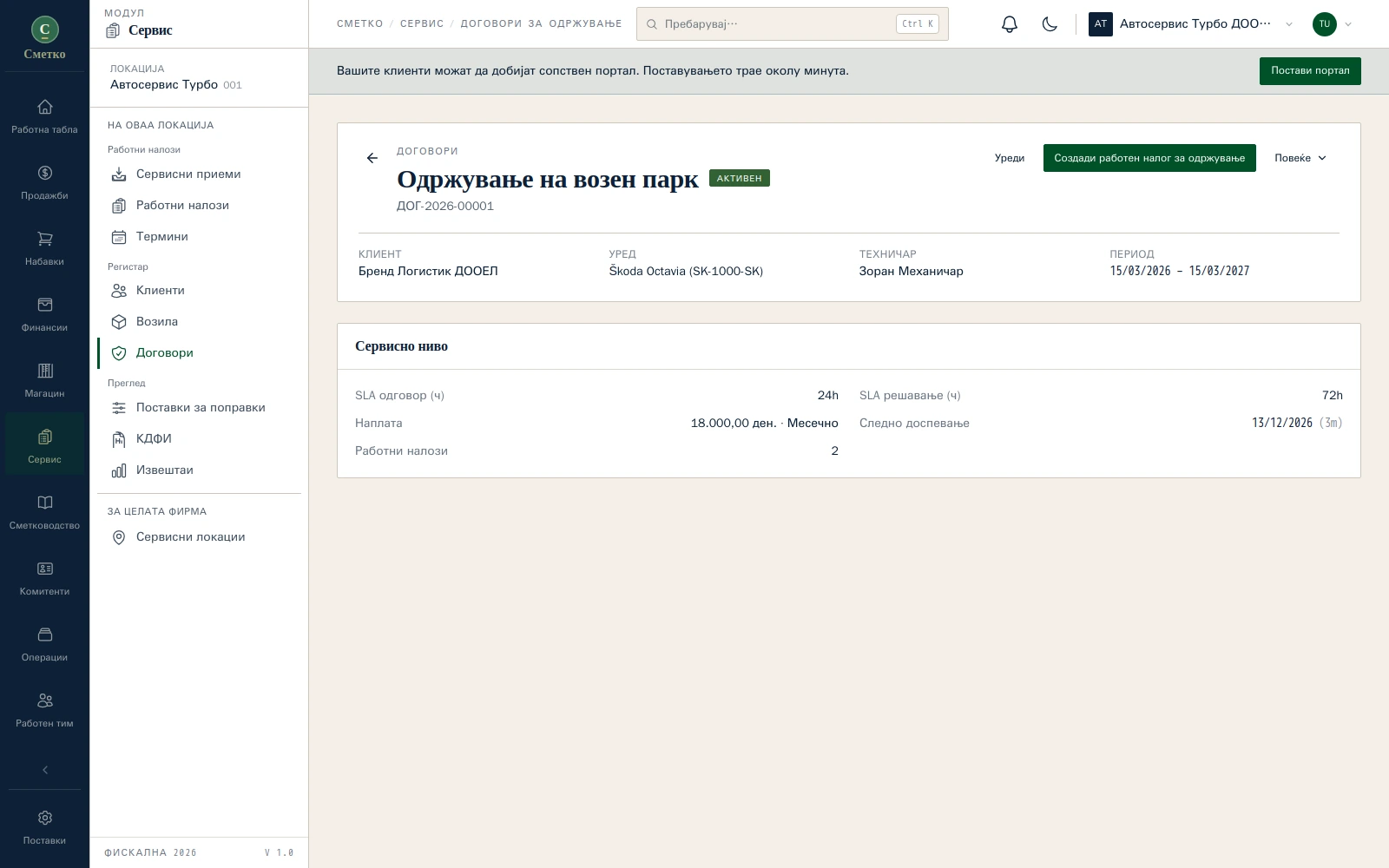Click the Постави портал button
Screen dimensions: 1389x868
pos(1310,71)
